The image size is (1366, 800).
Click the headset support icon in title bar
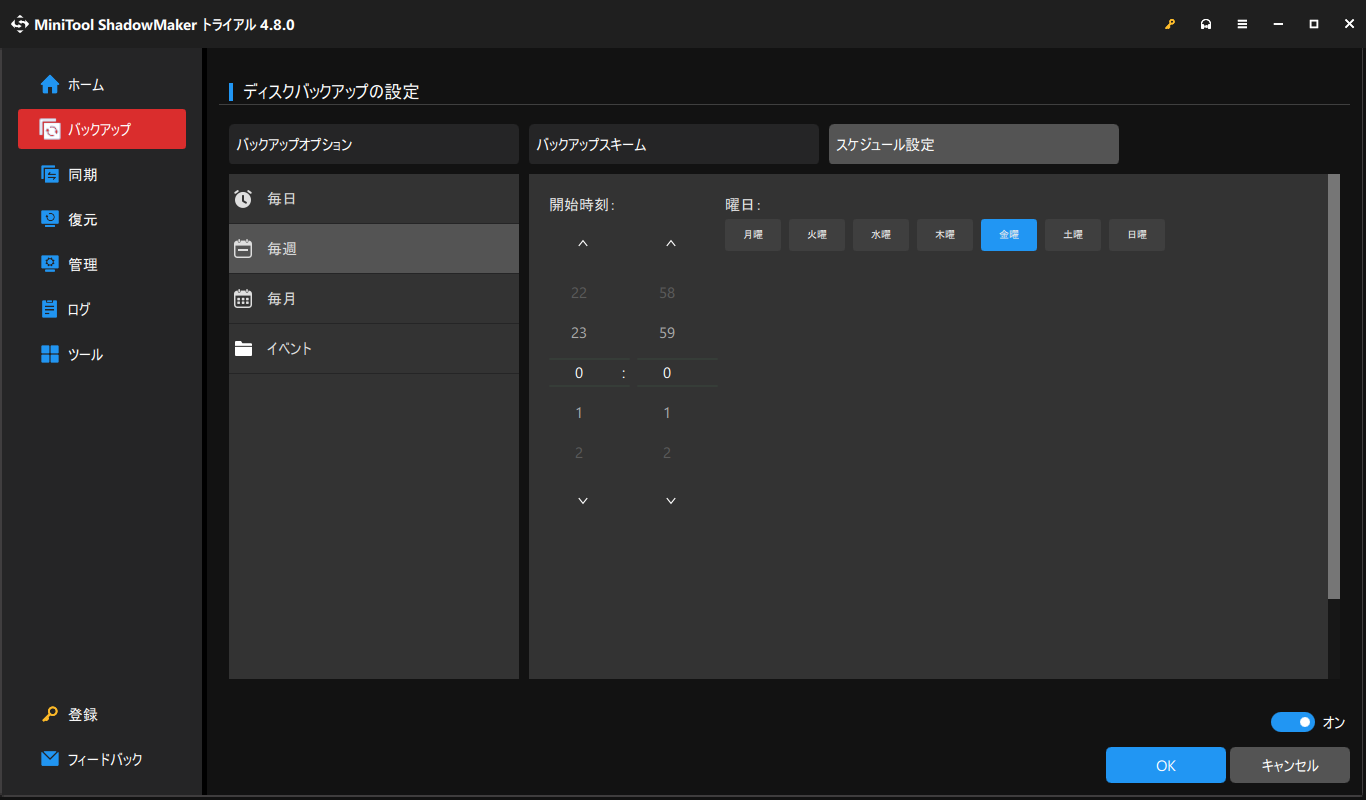point(1206,24)
